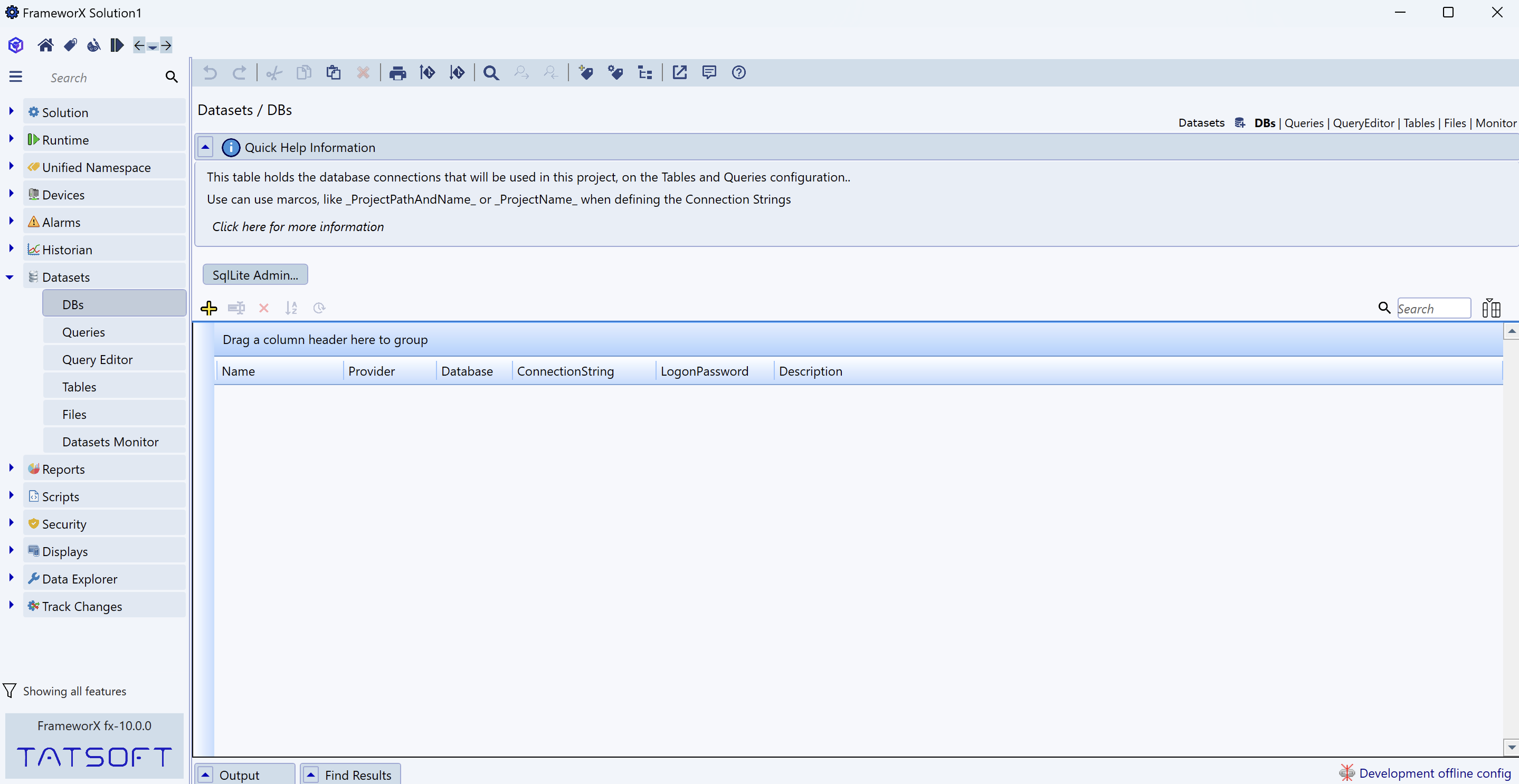
Task: Expand the Runtime tree node
Action: [11, 139]
